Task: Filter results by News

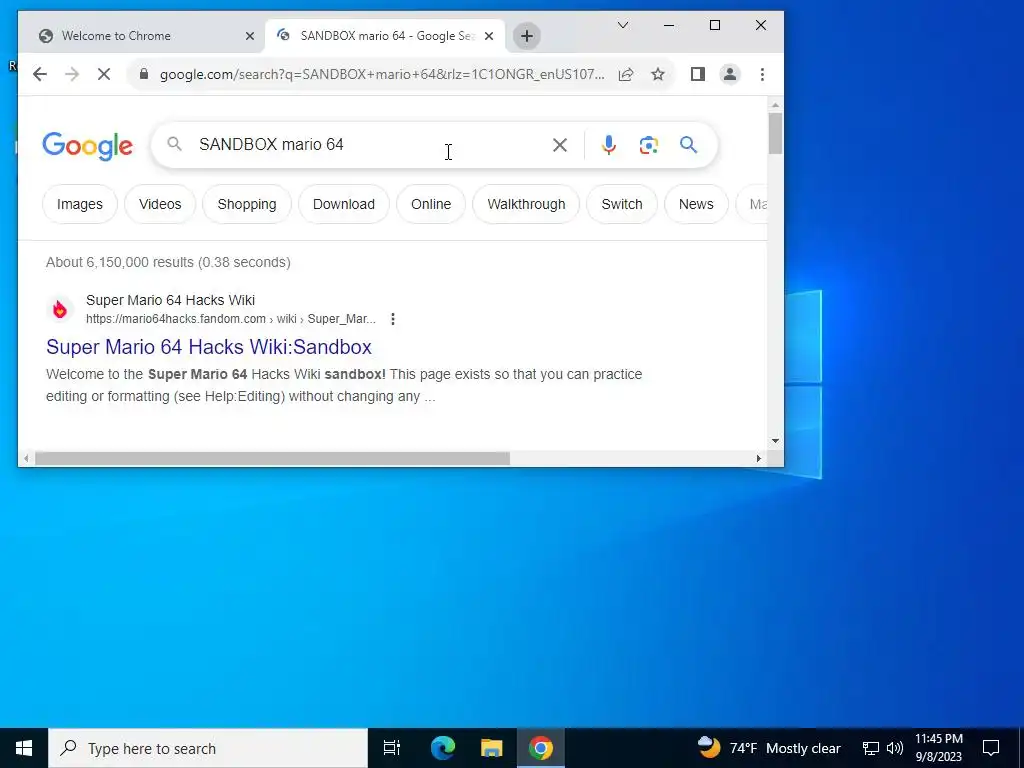Action: tap(696, 204)
